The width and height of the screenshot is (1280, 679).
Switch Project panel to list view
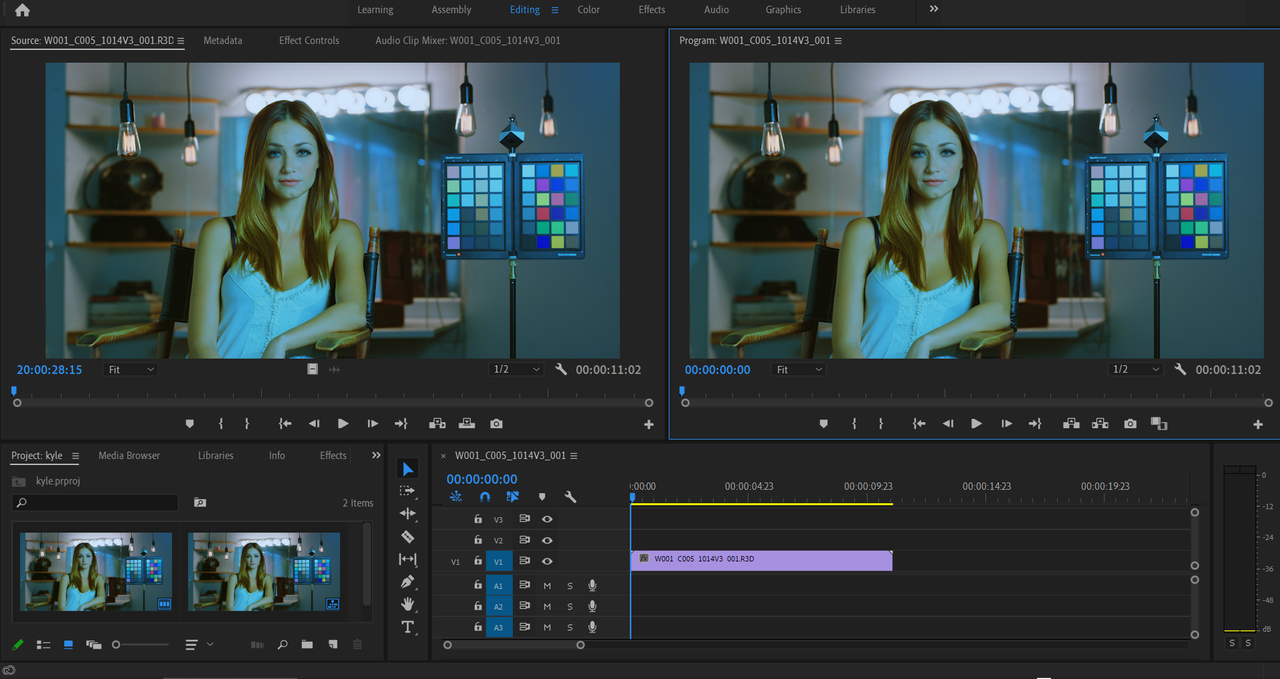click(43, 645)
